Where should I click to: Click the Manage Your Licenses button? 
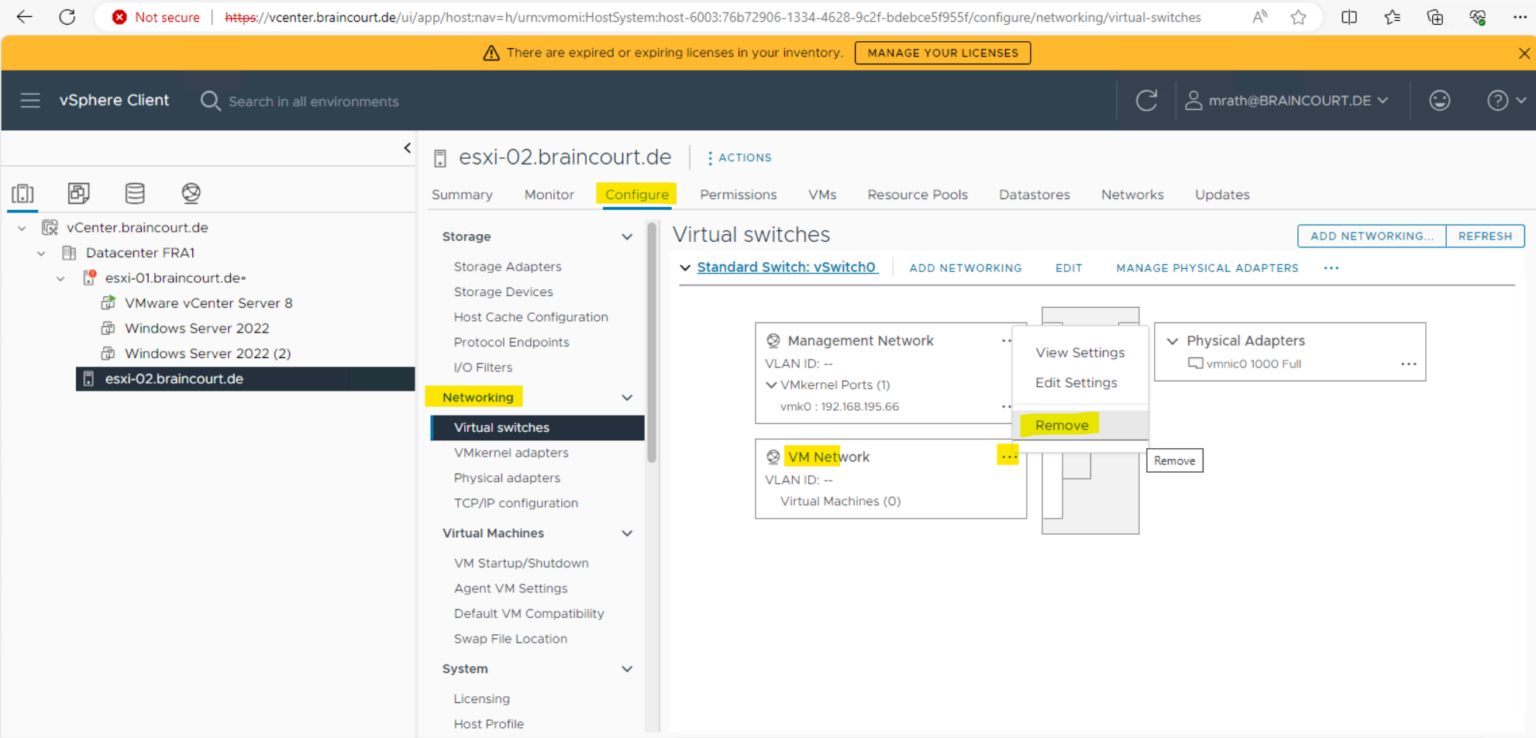tap(942, 53)
